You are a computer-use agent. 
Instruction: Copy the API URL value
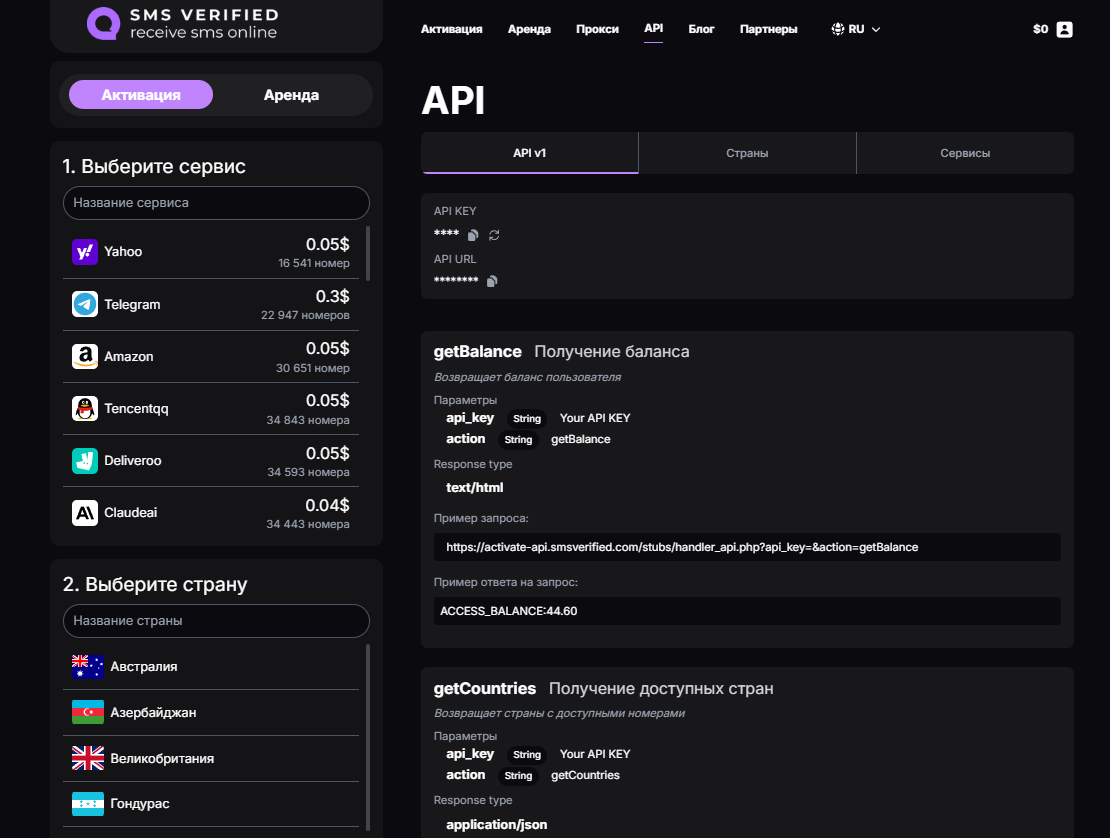(492, 281)
